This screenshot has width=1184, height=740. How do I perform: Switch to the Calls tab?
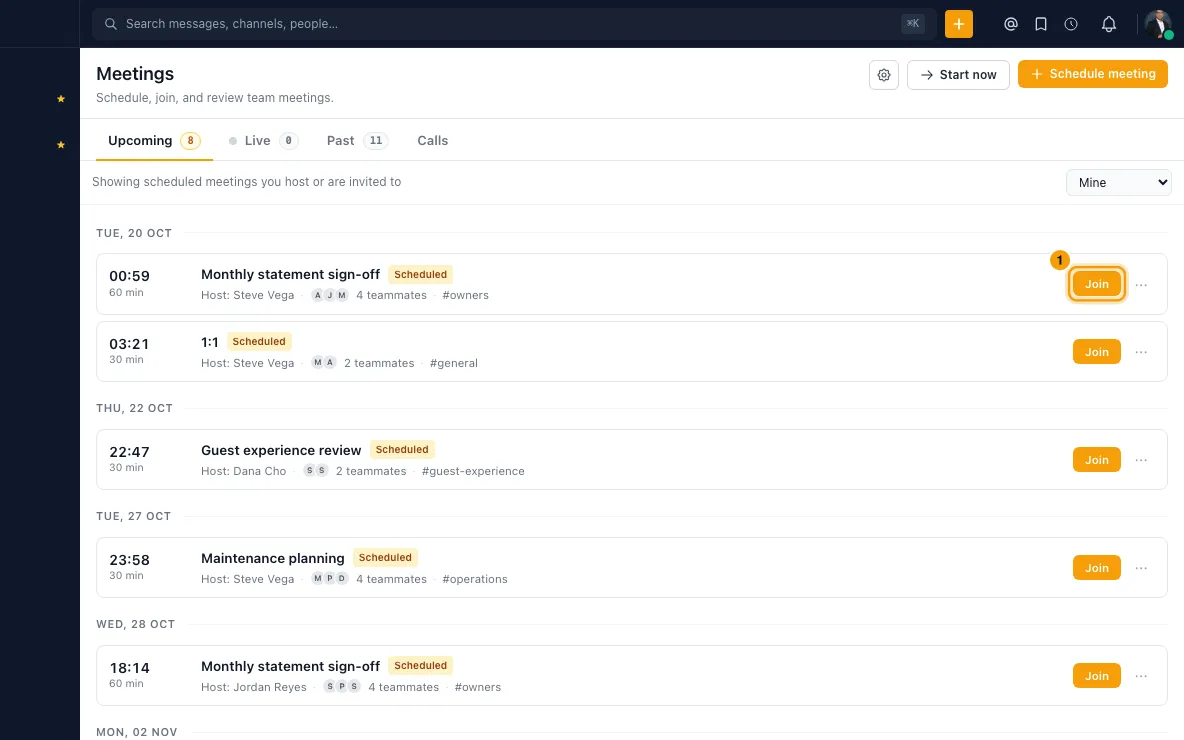[x=433, y=140]
